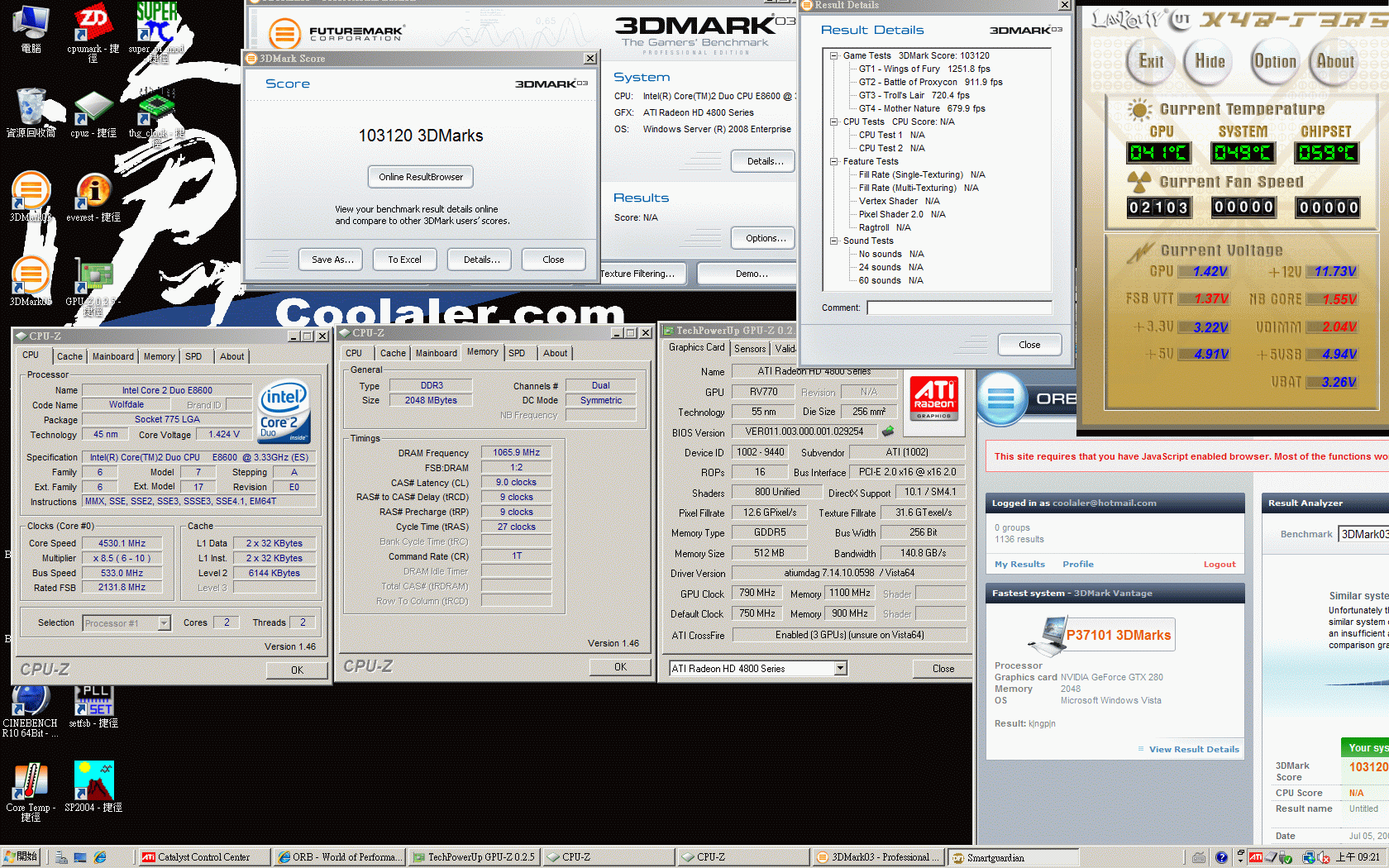1389x868 pixels.
Task: Open the Mainboard tab in left CPU-Z window
Action: click(113, 356)
